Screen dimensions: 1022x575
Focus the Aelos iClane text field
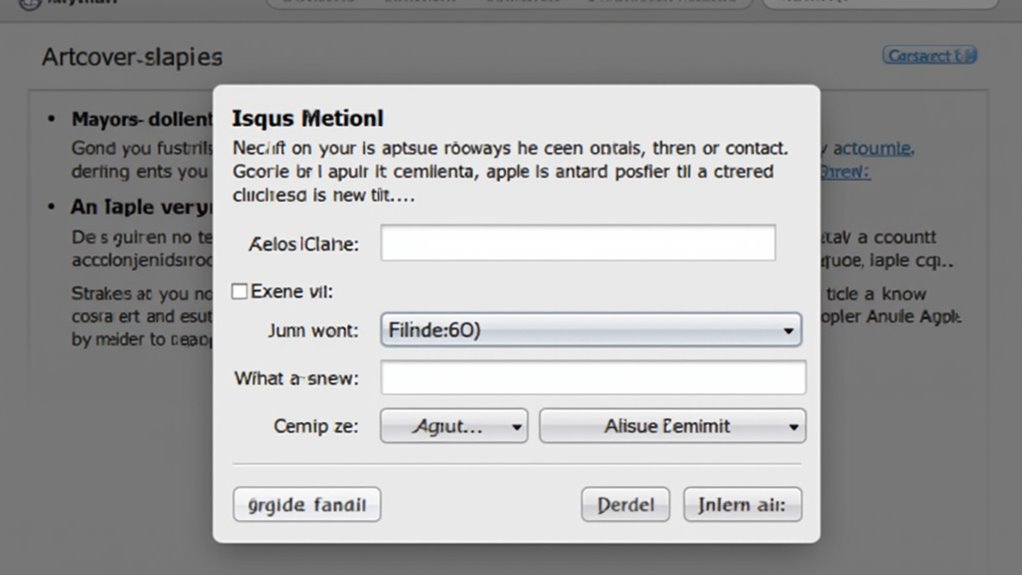click(x=578, y=243)
